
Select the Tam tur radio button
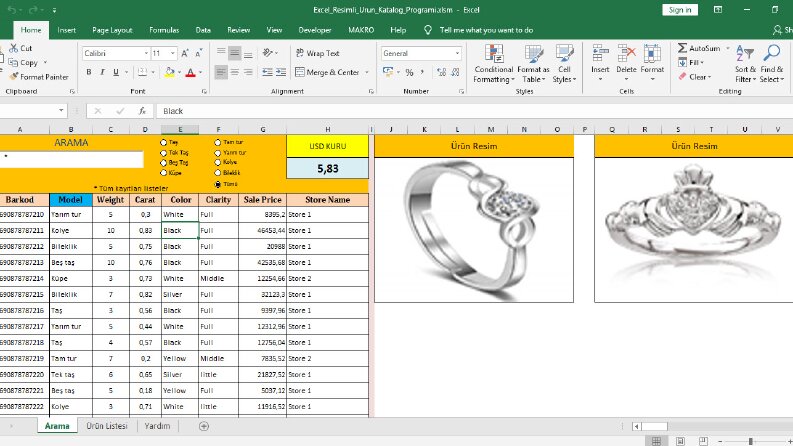click(217, 143)
